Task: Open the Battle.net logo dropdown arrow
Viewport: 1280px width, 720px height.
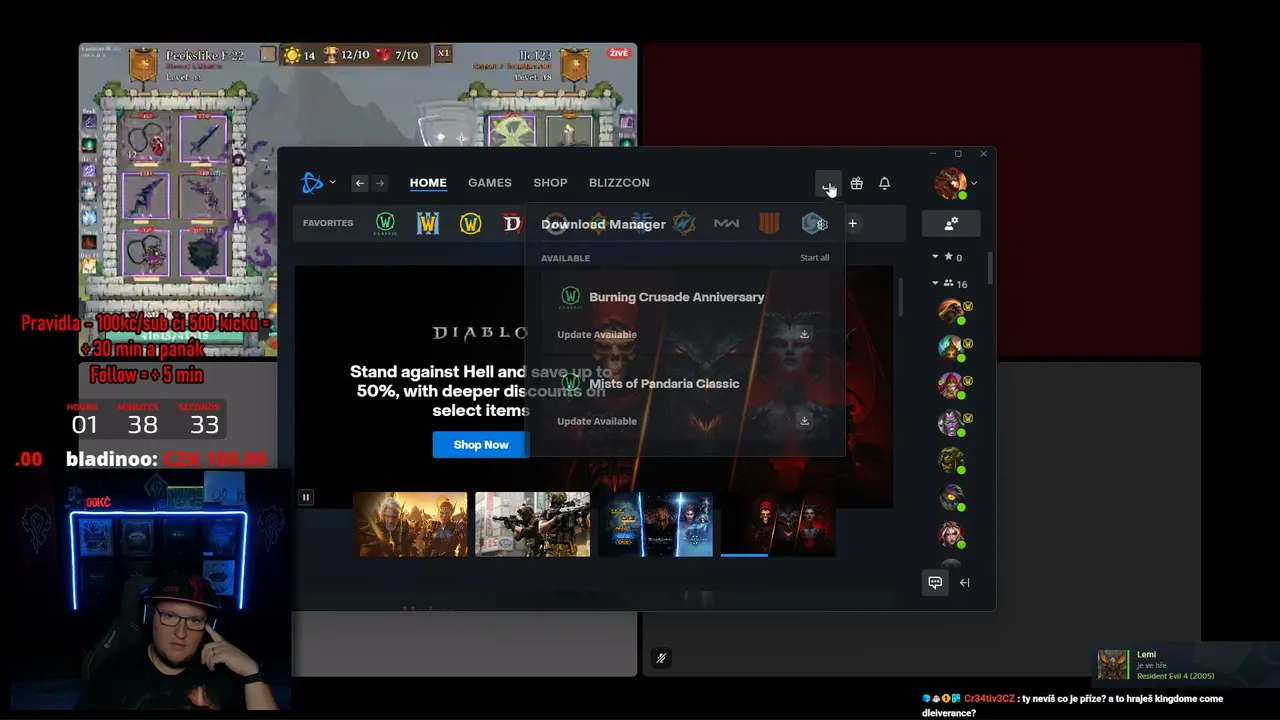Action: 332,183
